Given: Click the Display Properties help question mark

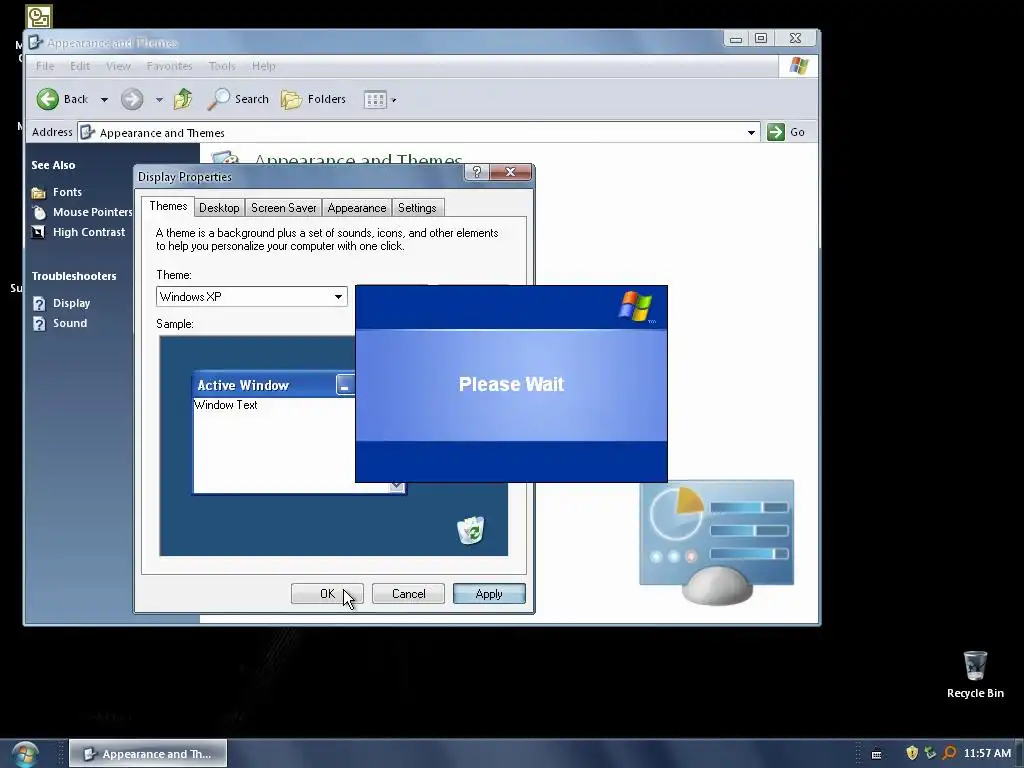Looking at the screenshot, I should (x=476, y=172).
